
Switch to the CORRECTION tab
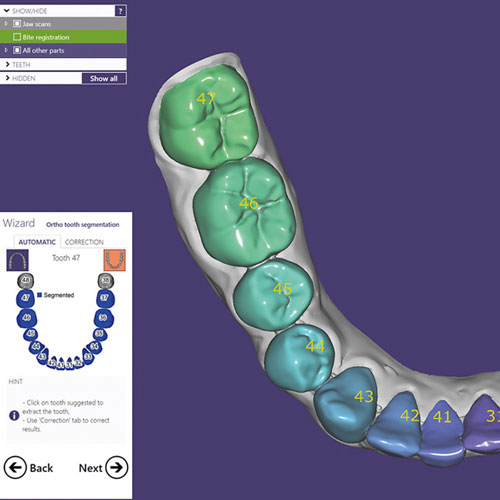point(84,242)
